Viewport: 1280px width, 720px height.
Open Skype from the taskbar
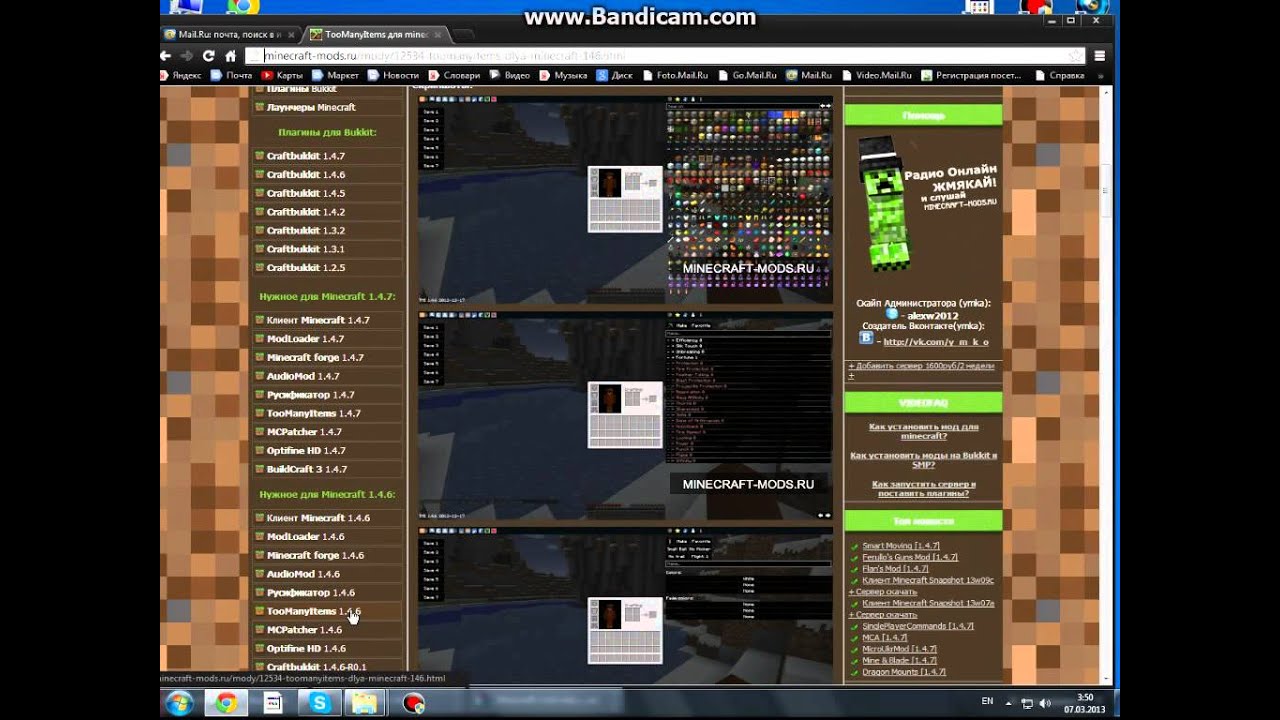pyautogui.click(x=320, y=703)
